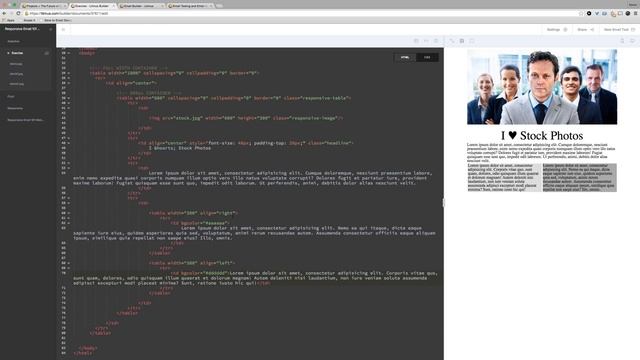This screenshot has width=640, height=360.
Task: Fold the responsive-table table line gutter arrow
Action: pyautogui.click(x=69, y=98)
